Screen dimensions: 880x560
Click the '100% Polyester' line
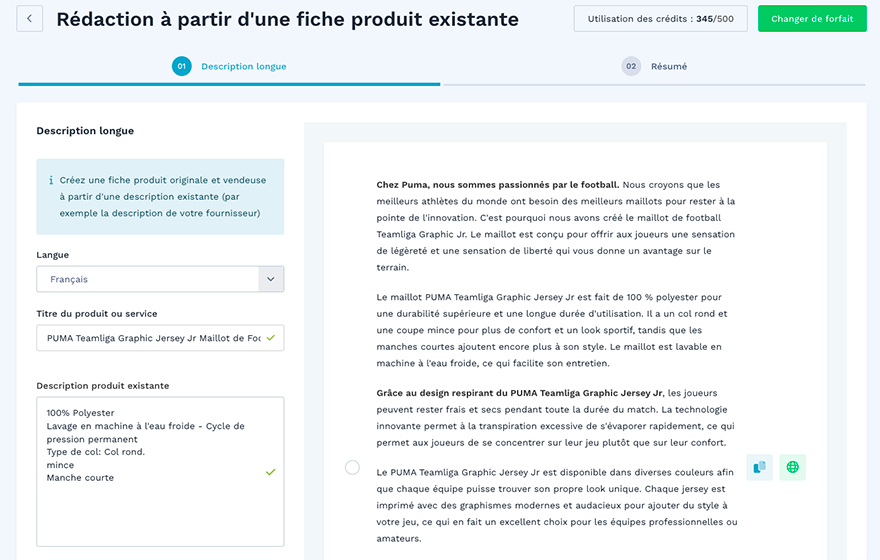click(x=80, y=413)
